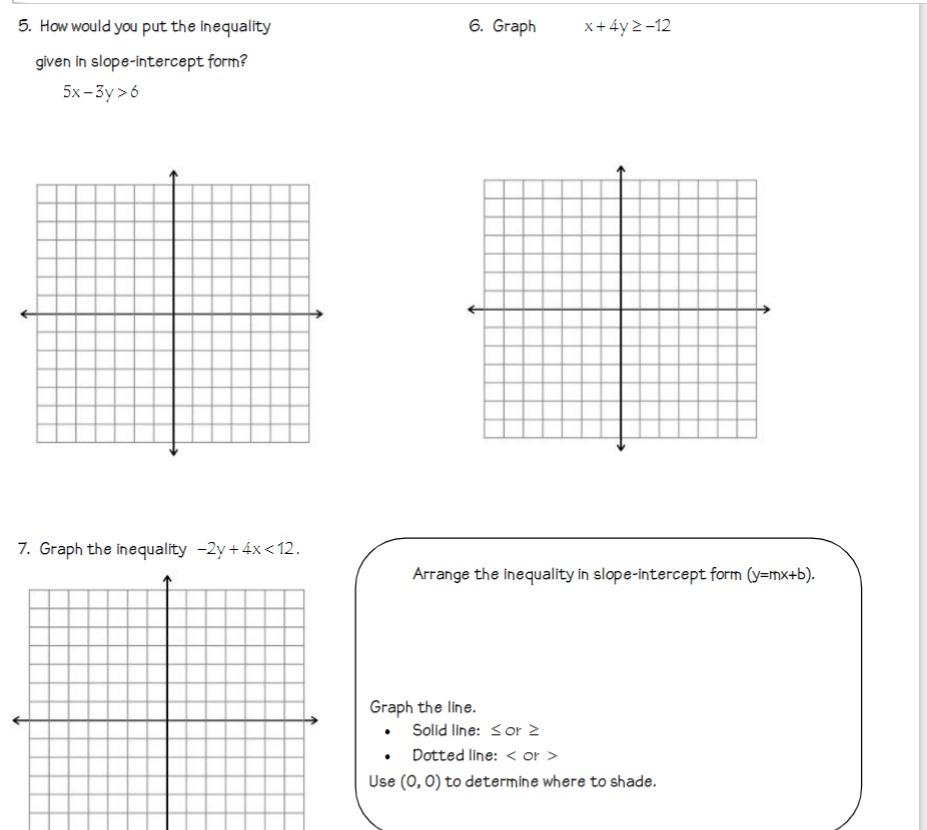Click the origin of problem 5 grid
927x830 pixels.
point(173,313)
